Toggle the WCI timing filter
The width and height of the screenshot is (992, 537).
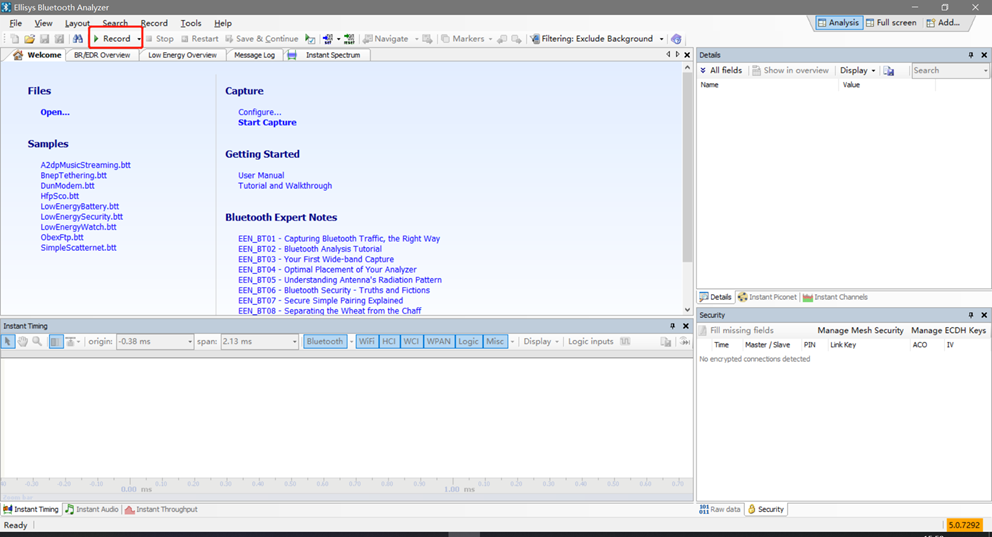pyautogui.click(x=411, y=342)
